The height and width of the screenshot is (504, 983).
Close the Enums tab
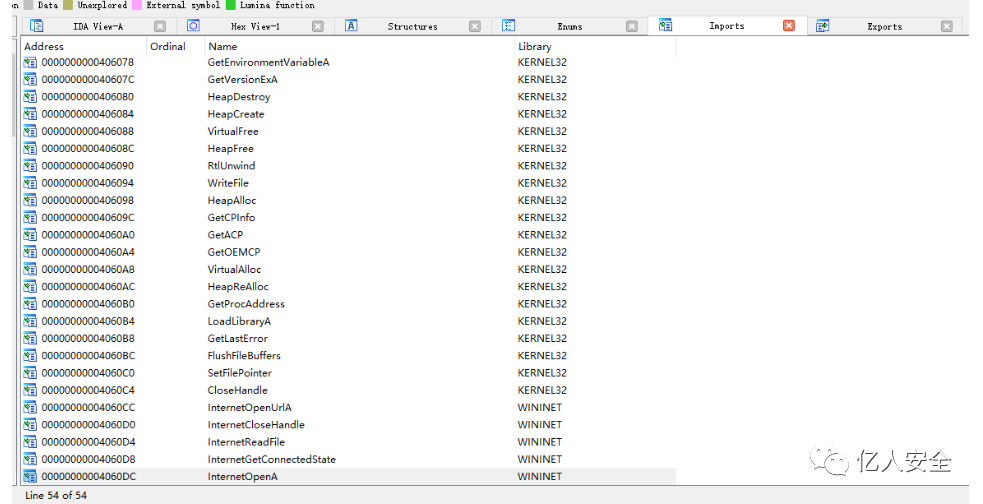tap(632, 26)
